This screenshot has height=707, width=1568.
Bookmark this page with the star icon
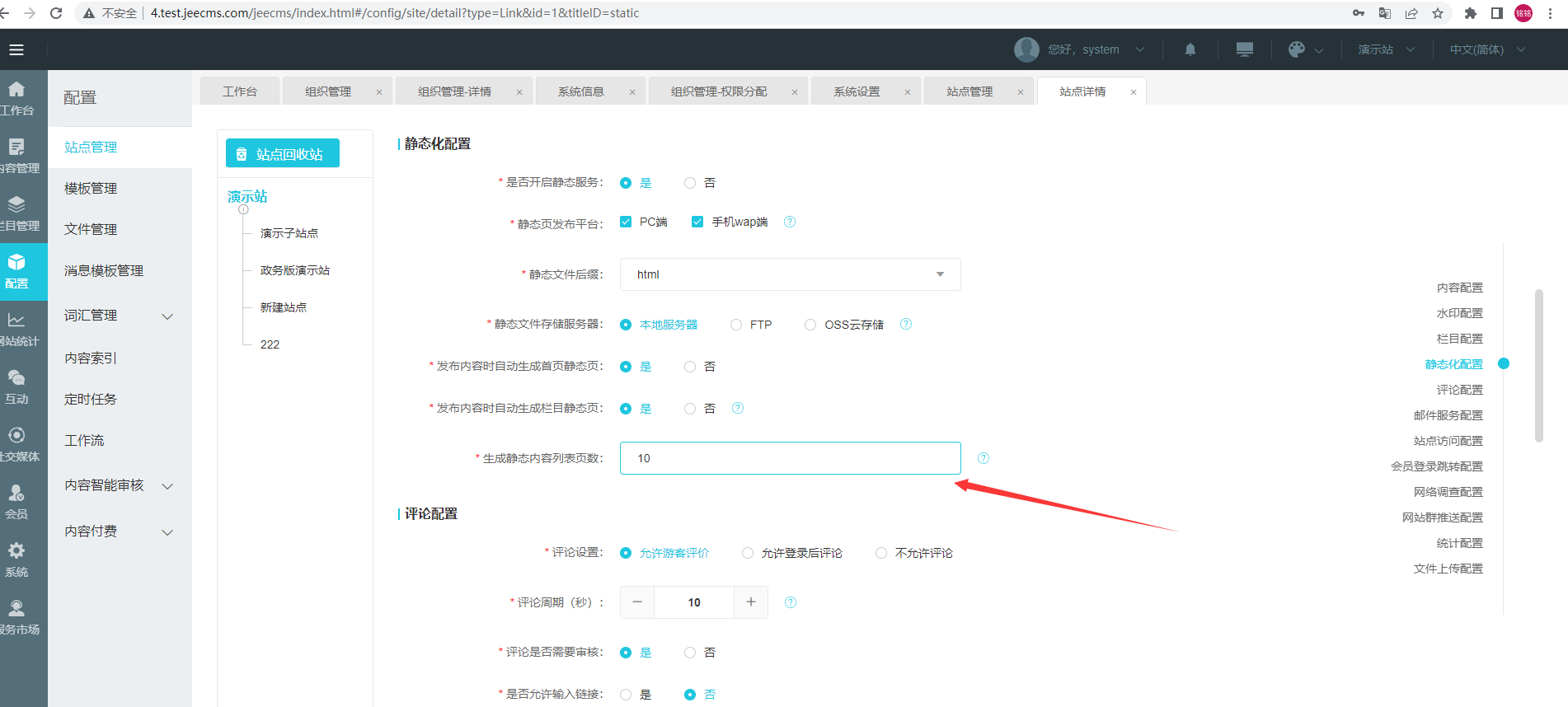pyautogui.click(x=1438, y=13)
